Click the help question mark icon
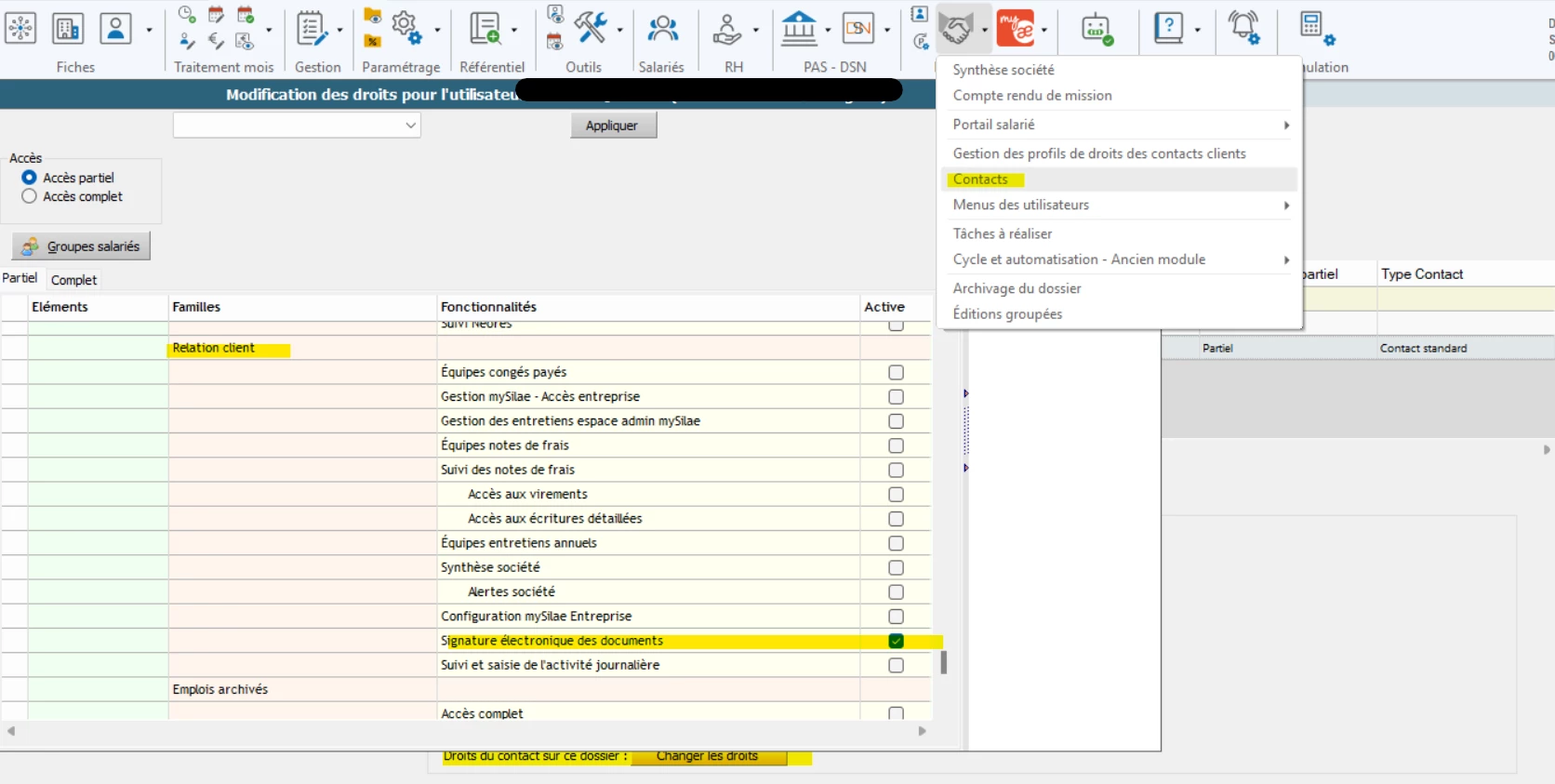 tap(1168, 29)
